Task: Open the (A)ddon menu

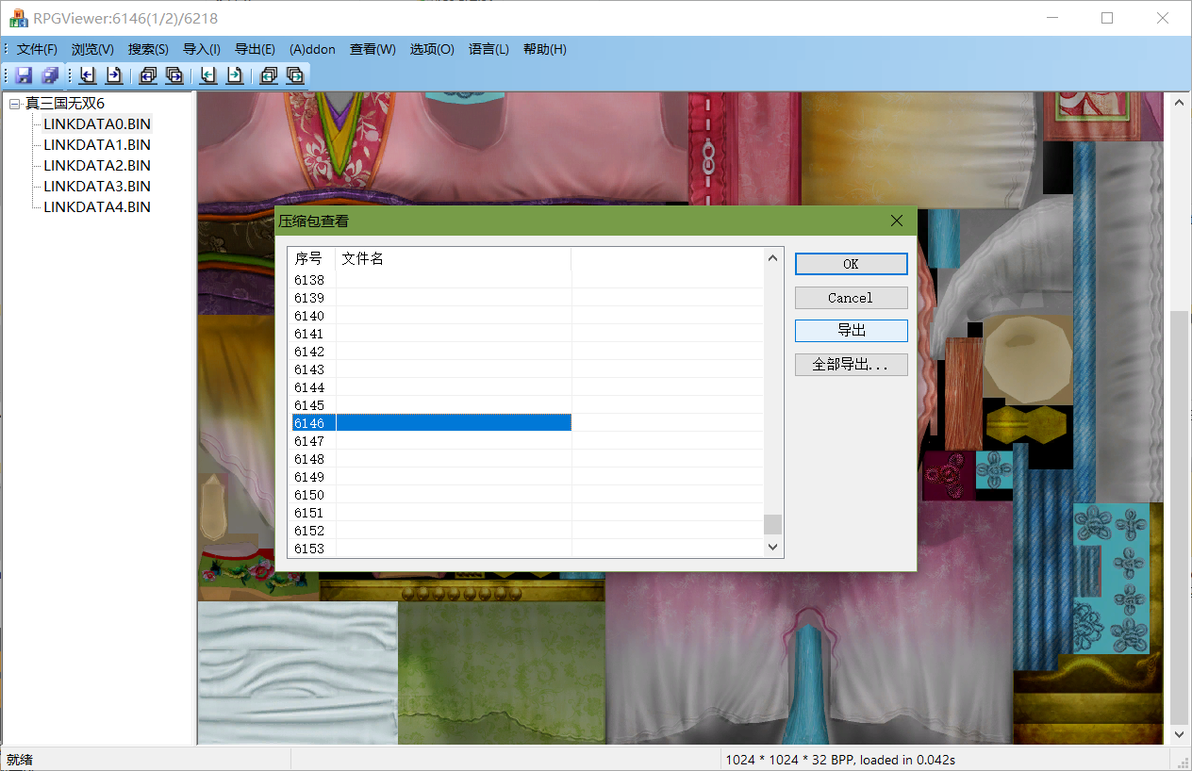Action: coord(312,49)
